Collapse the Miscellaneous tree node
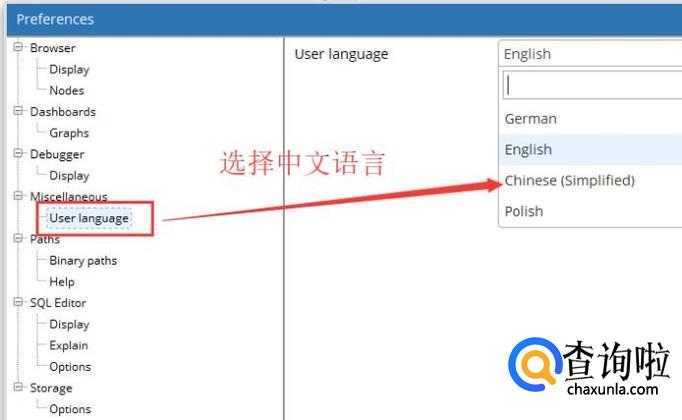Screen dimensions: 682x420 [x=18, y=196]
